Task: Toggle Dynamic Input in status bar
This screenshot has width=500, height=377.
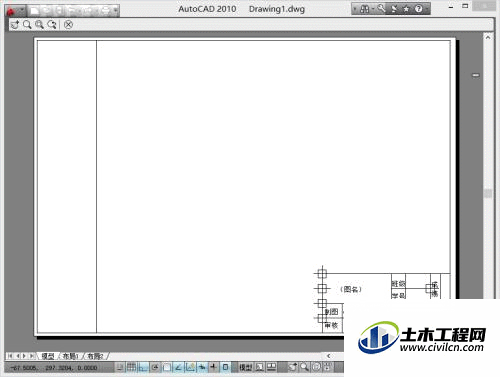Action: (202, 367)
